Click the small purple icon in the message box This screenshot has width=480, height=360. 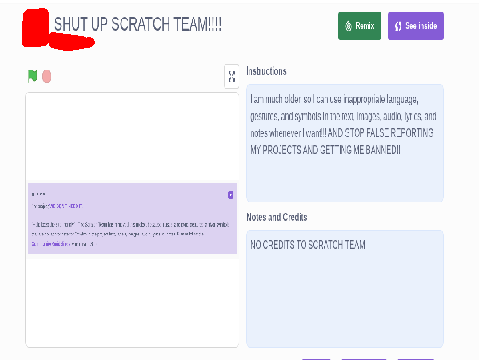coord(230,195)
